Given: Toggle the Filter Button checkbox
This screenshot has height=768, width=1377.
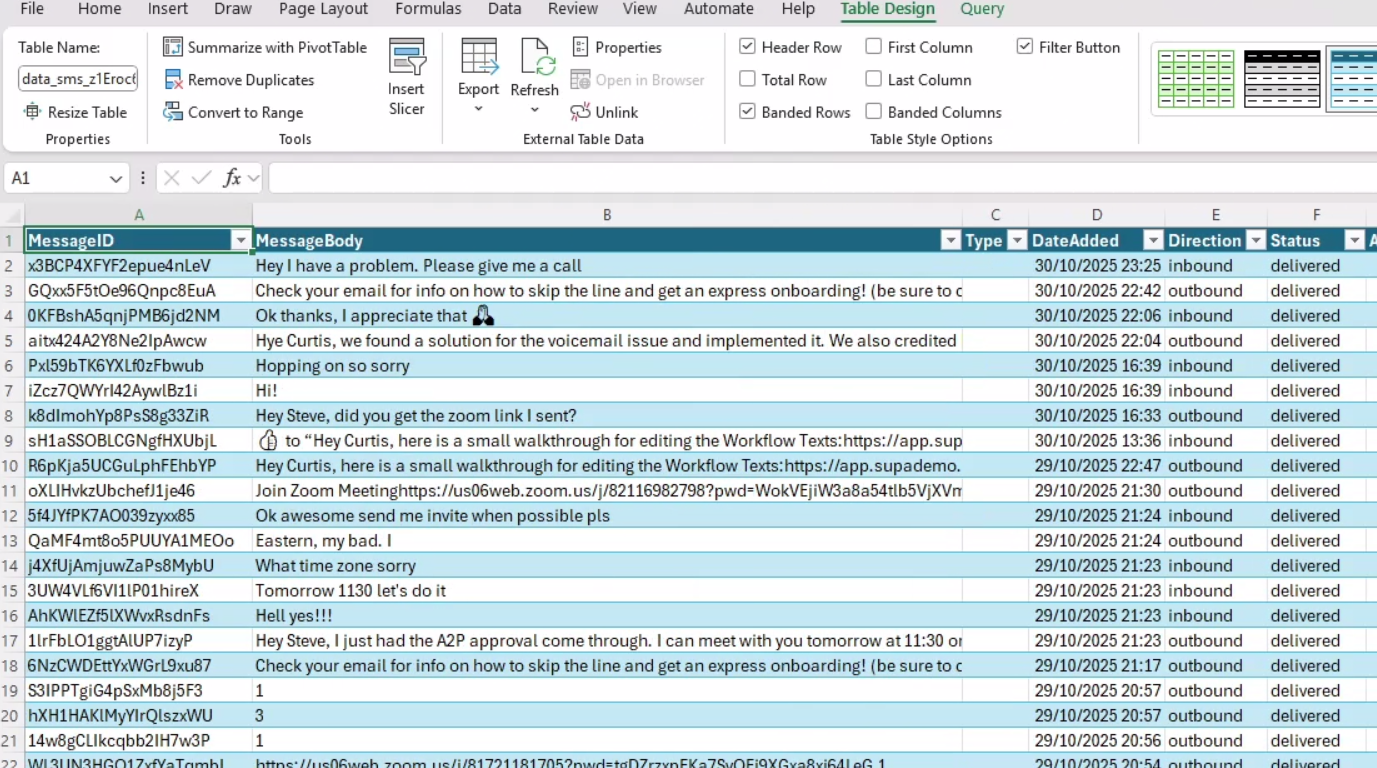Looking at the screenshot, I should point(1025,47).
